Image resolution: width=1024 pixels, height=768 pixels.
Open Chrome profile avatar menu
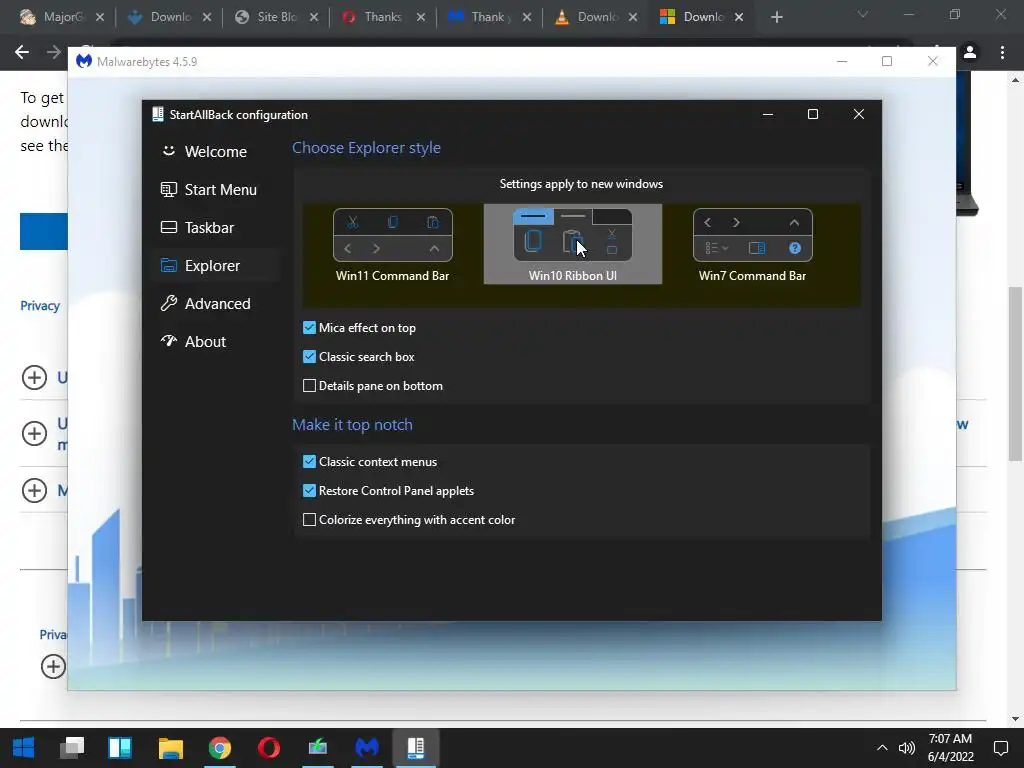click(970, 52)
